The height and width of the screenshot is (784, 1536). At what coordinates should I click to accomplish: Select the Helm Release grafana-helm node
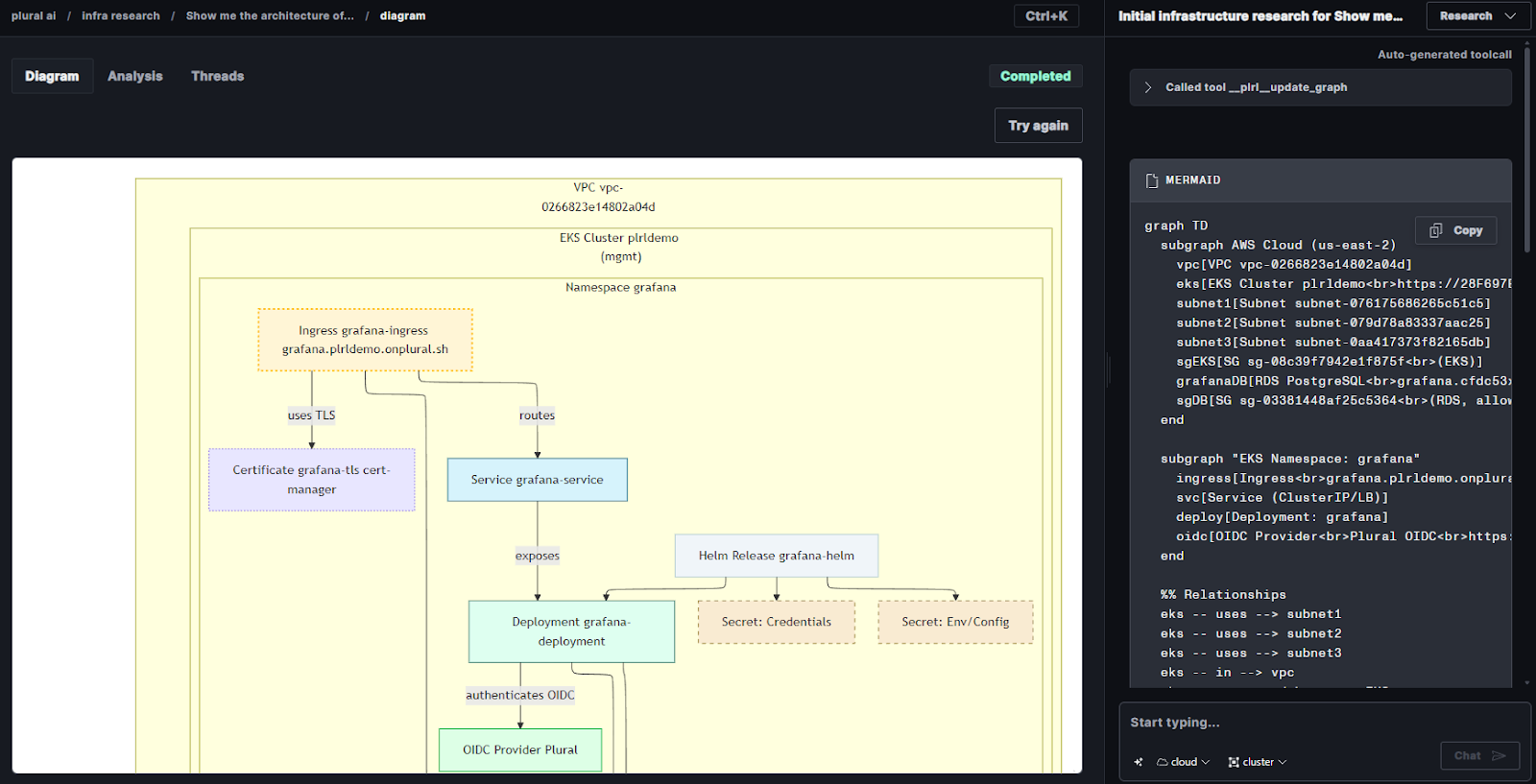pyautogui.click(x=776, y=556)
